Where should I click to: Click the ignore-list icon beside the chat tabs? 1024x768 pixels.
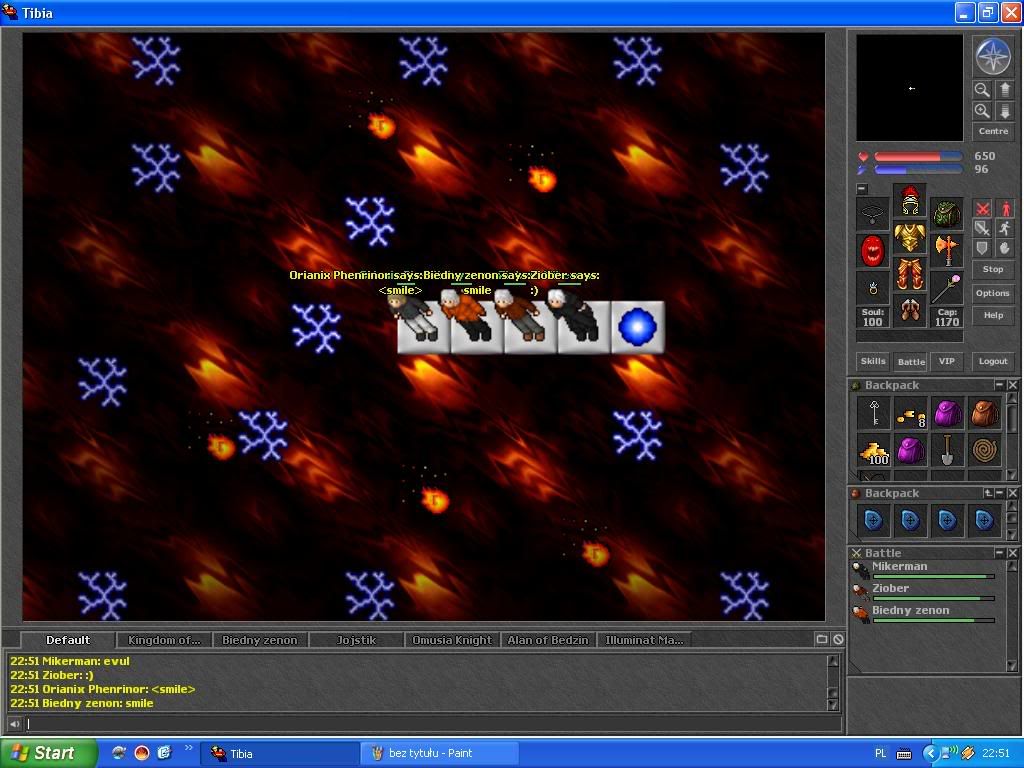838,639
